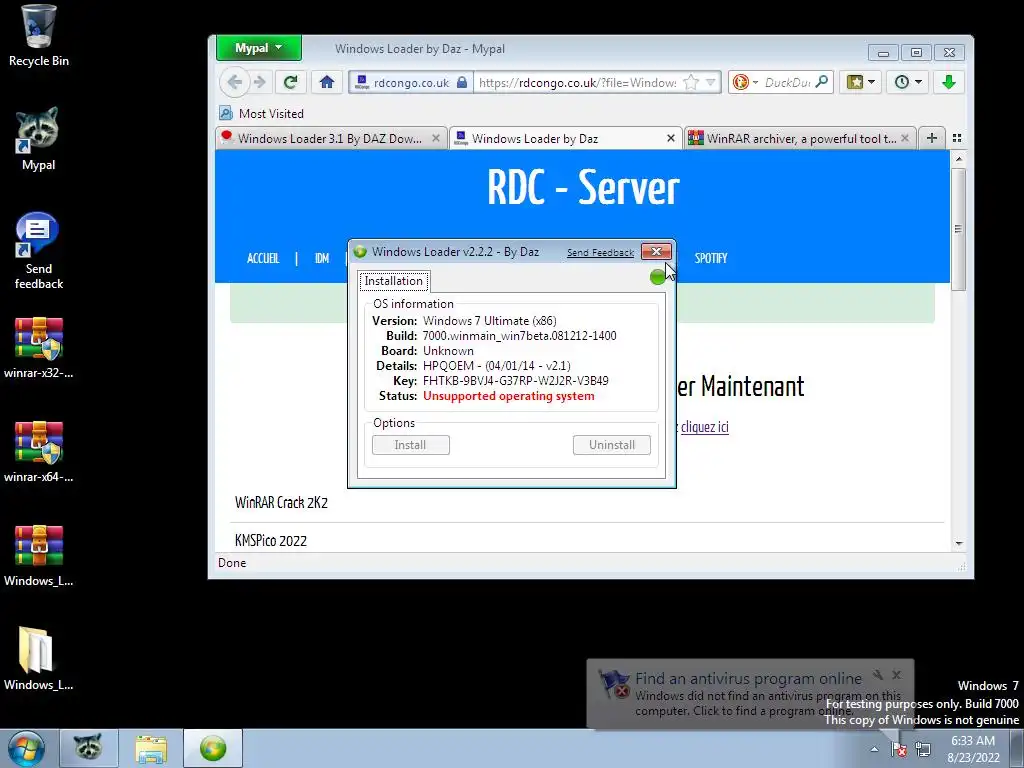Image resolution: width=1024 pixels, height=768 pixels.
Task: Click the SPOTIFY menu link
Action: [x=711, y=259]
